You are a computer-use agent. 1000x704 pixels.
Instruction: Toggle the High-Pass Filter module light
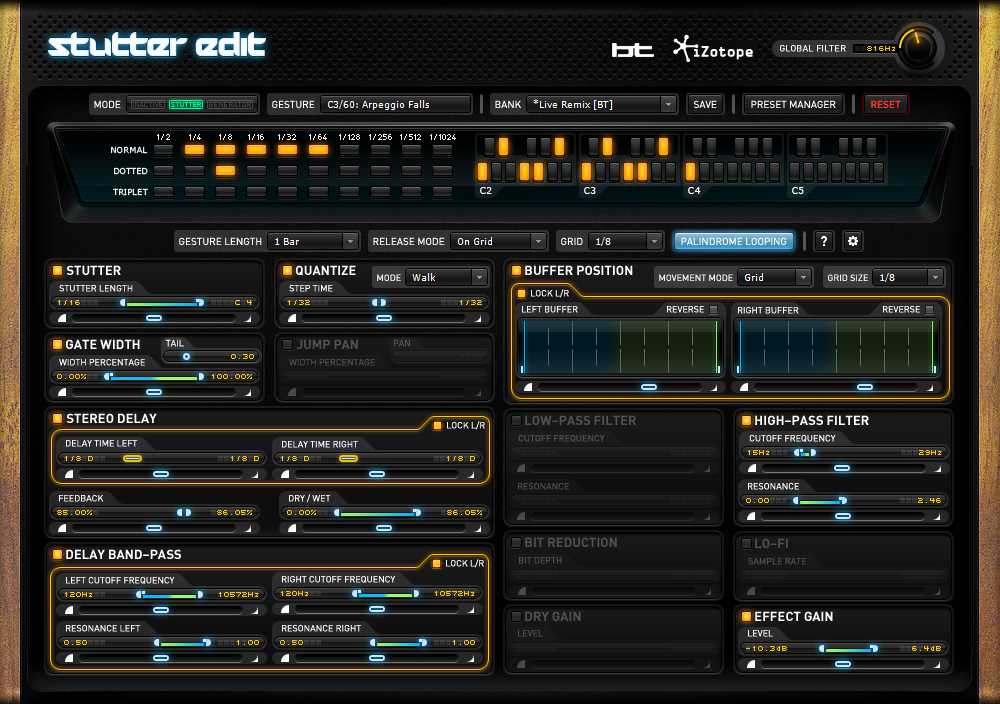[x=746, y=420]
